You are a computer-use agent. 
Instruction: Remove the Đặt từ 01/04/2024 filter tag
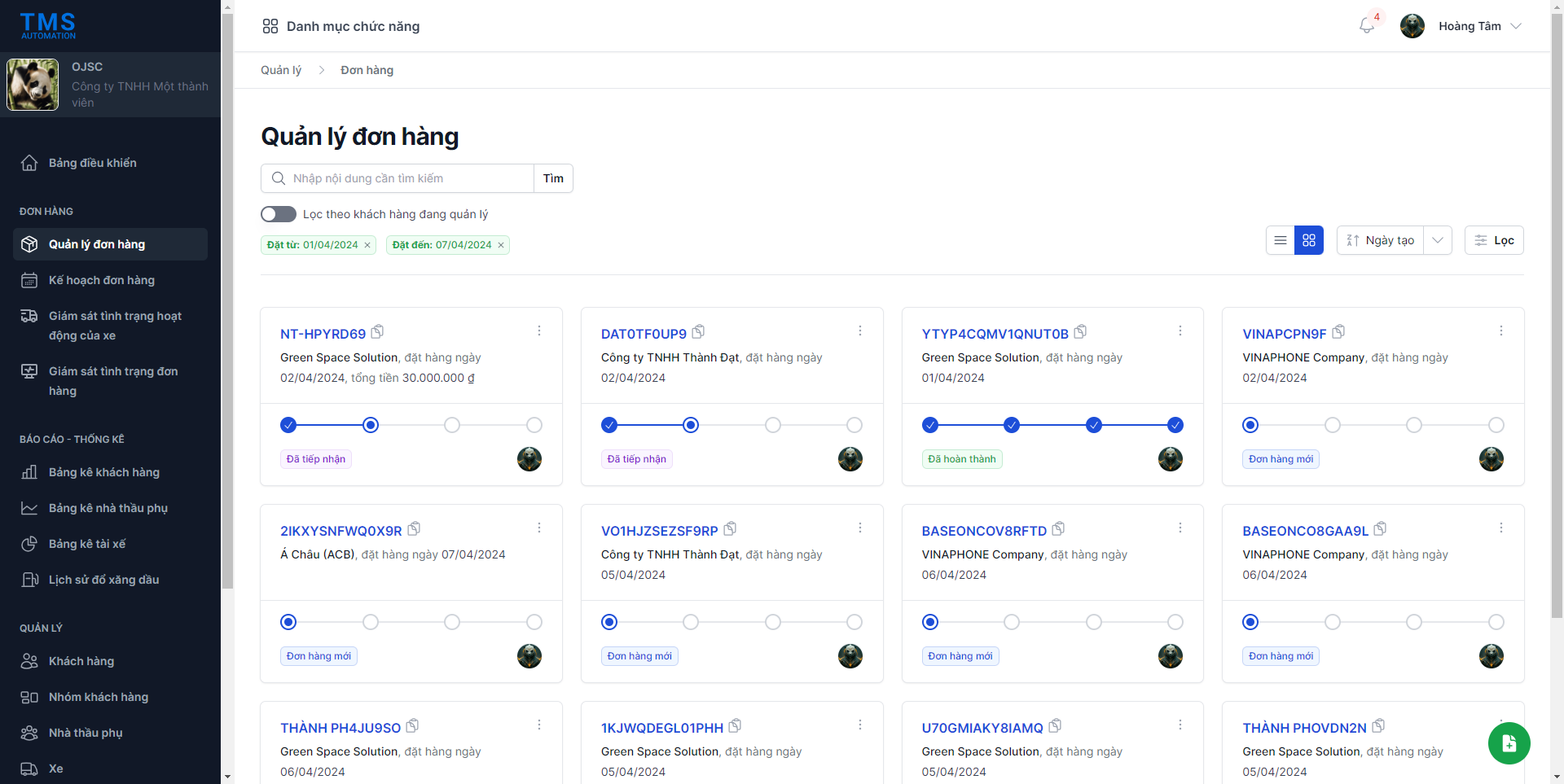pyautogui.click(x=367, y=245)
